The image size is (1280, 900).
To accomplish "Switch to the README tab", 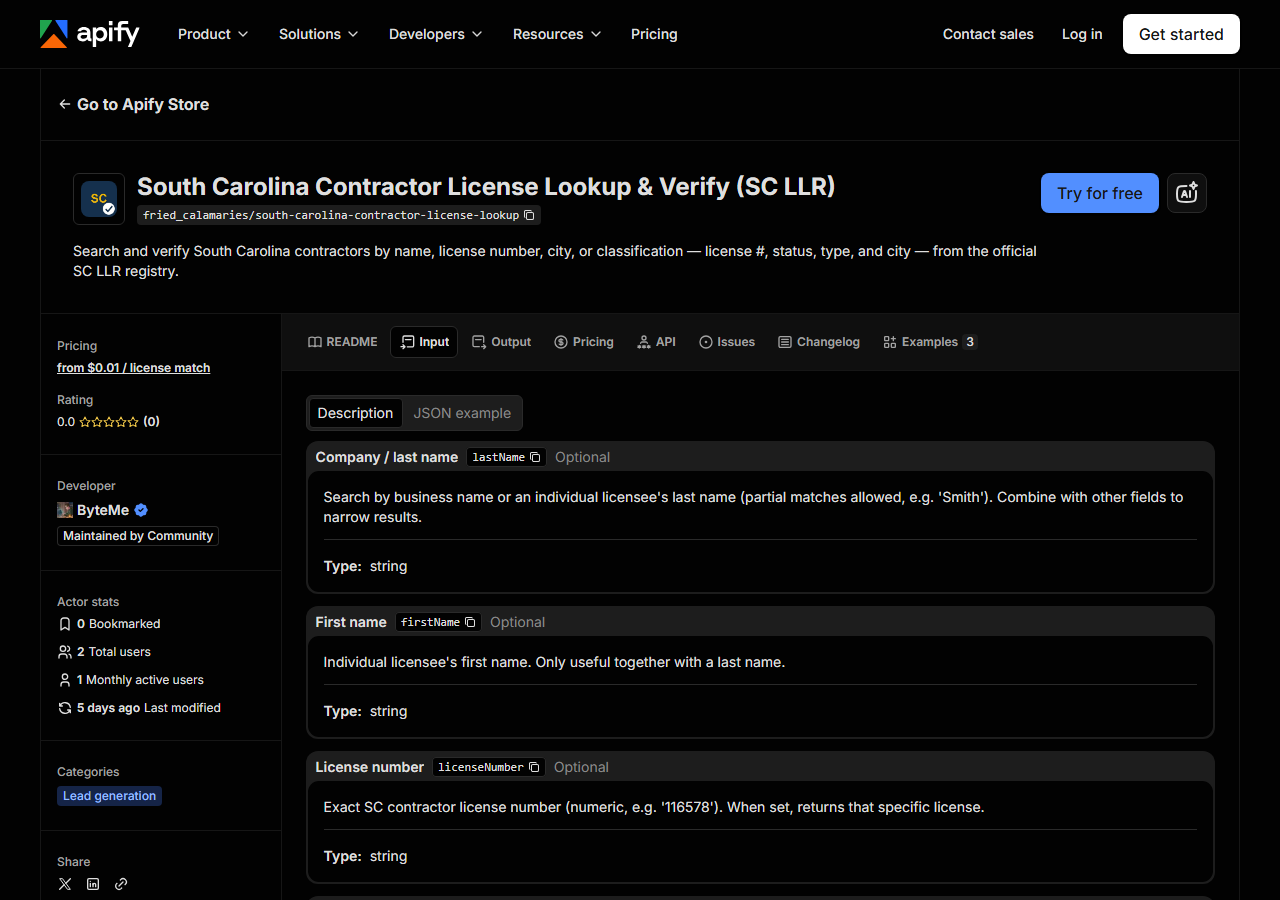I will [343, 342].
